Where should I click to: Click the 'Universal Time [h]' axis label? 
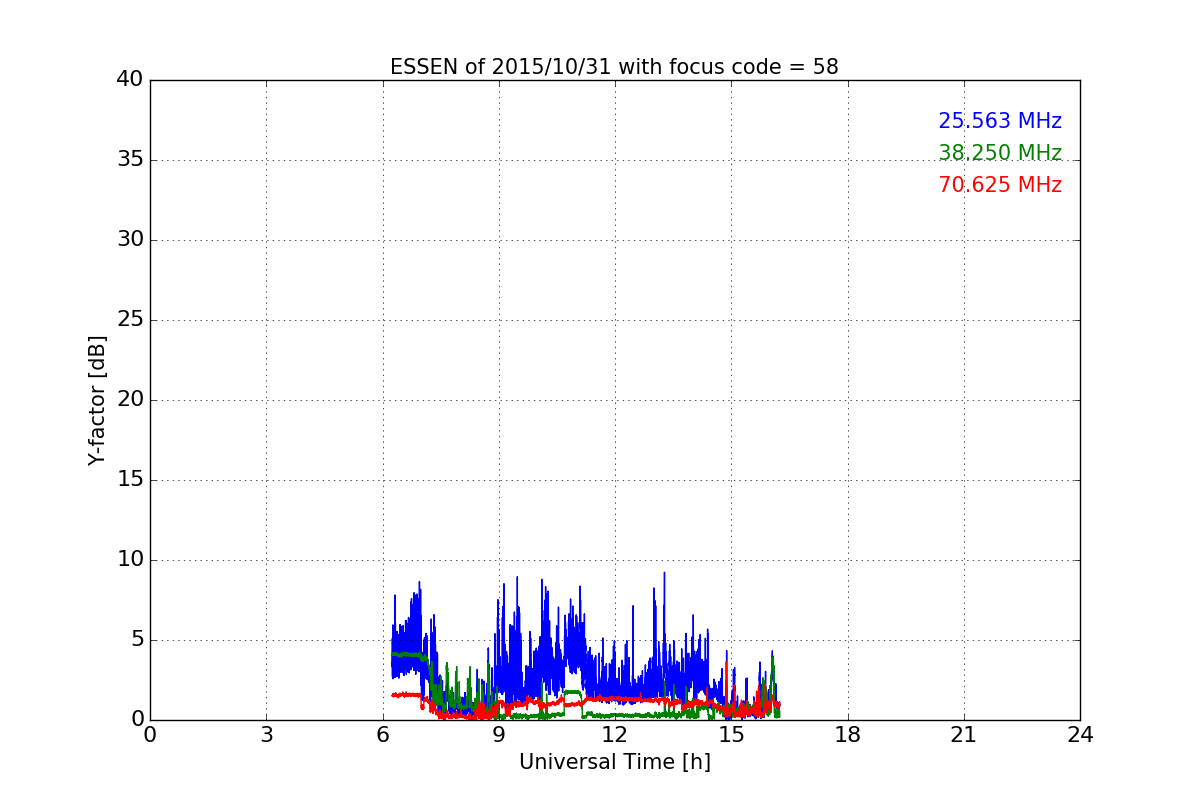(615, 762)
